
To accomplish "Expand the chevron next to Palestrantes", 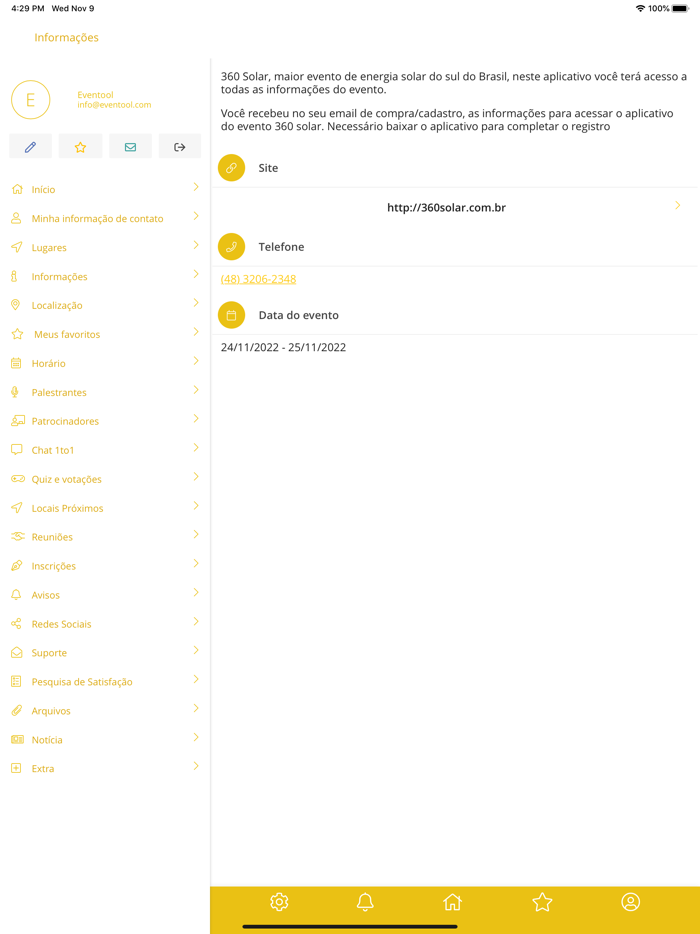I will [196, 391].
